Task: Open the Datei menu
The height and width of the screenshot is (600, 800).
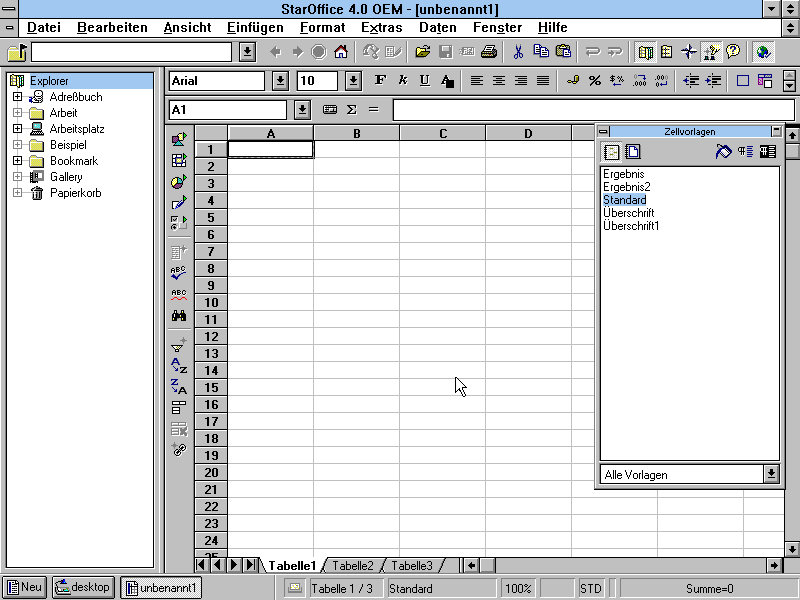Action: (44, 28)
